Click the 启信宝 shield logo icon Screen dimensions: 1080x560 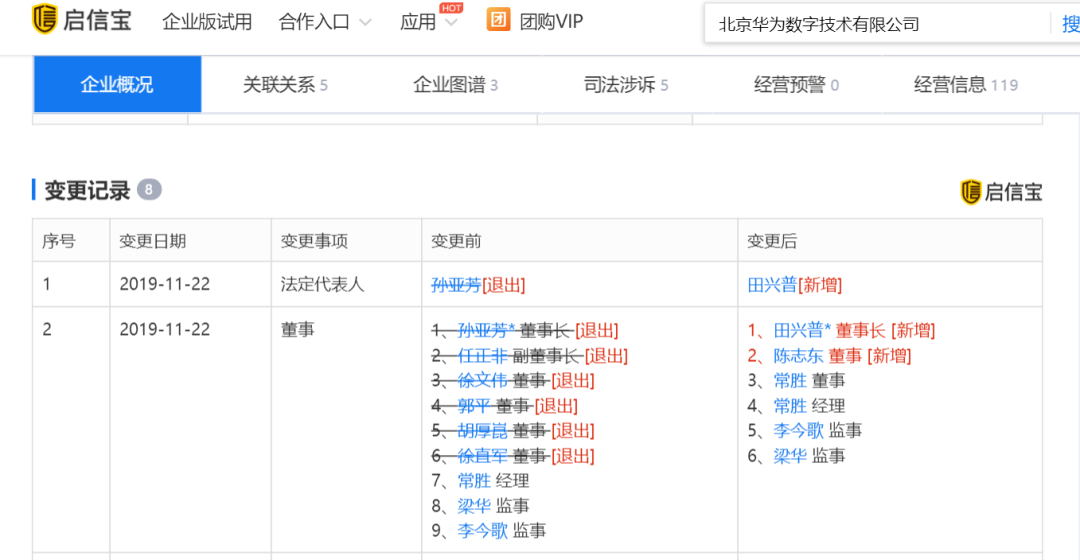[45, 19]
